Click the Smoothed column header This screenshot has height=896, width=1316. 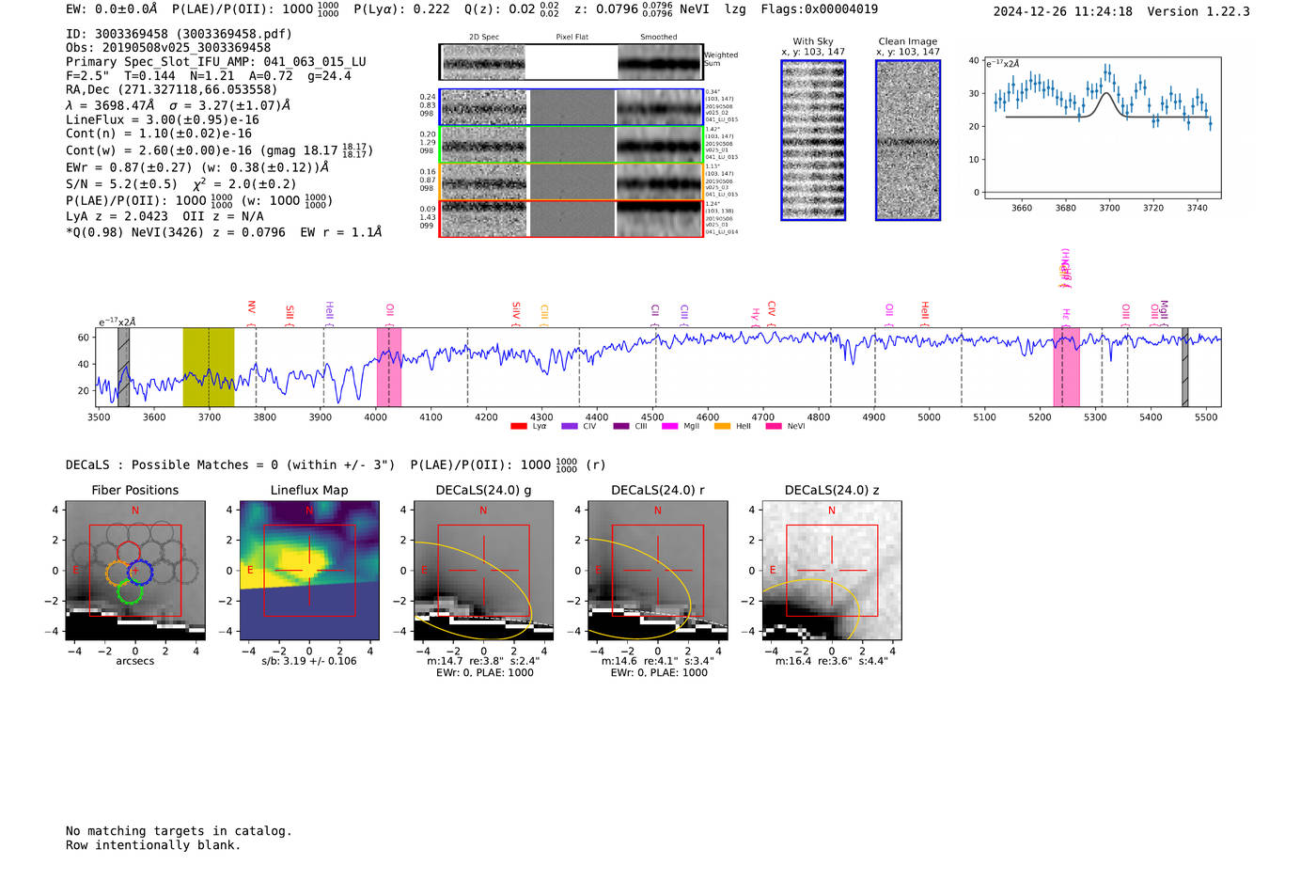tap(659, 37)
